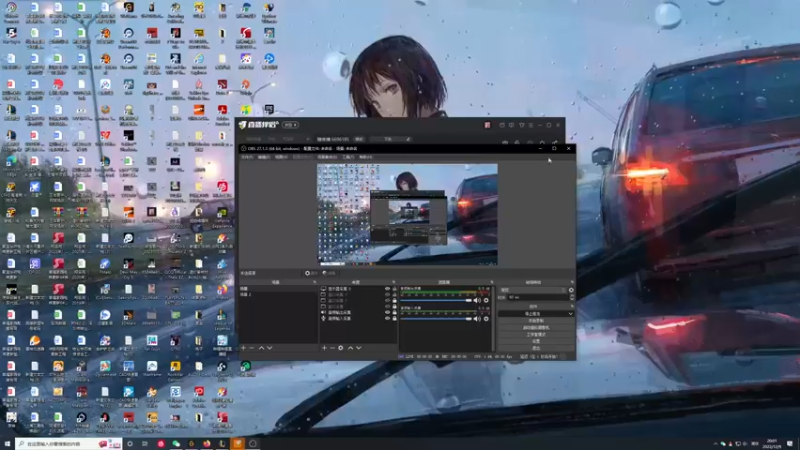The width and height of the screenshot is (800, 450).
Task: Click Start Virtual Camera button
Action: (536, 328)
